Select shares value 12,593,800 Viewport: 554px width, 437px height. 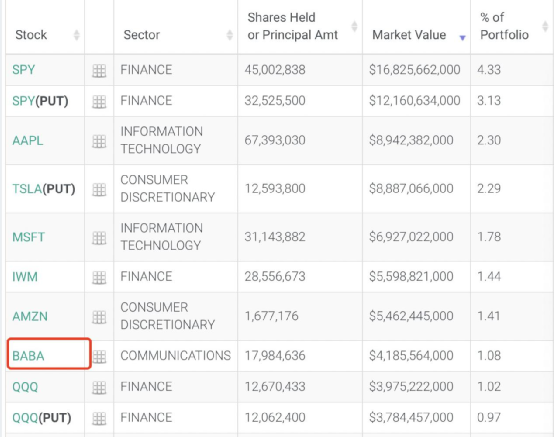(275, 189)
